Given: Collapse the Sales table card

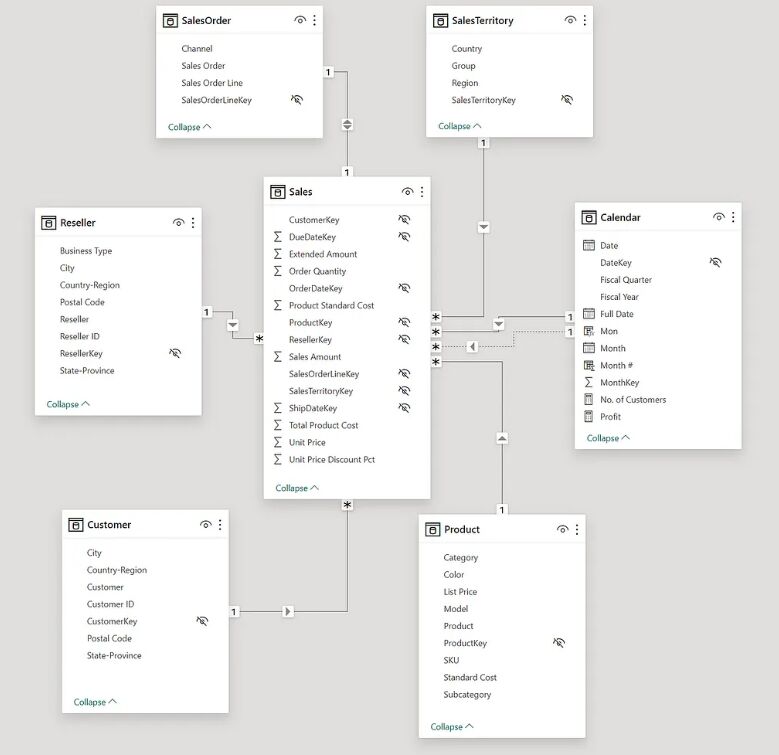Looking at the screenshot, I should (297, 488).
